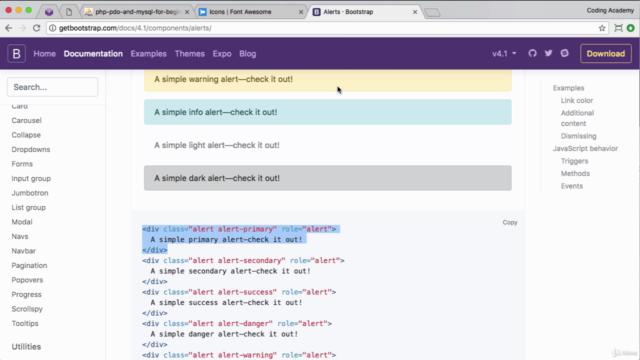Open Themes in navbar
Image resolution: width=640 pixels, height=360 pixels.
click(x=189, y=53)
